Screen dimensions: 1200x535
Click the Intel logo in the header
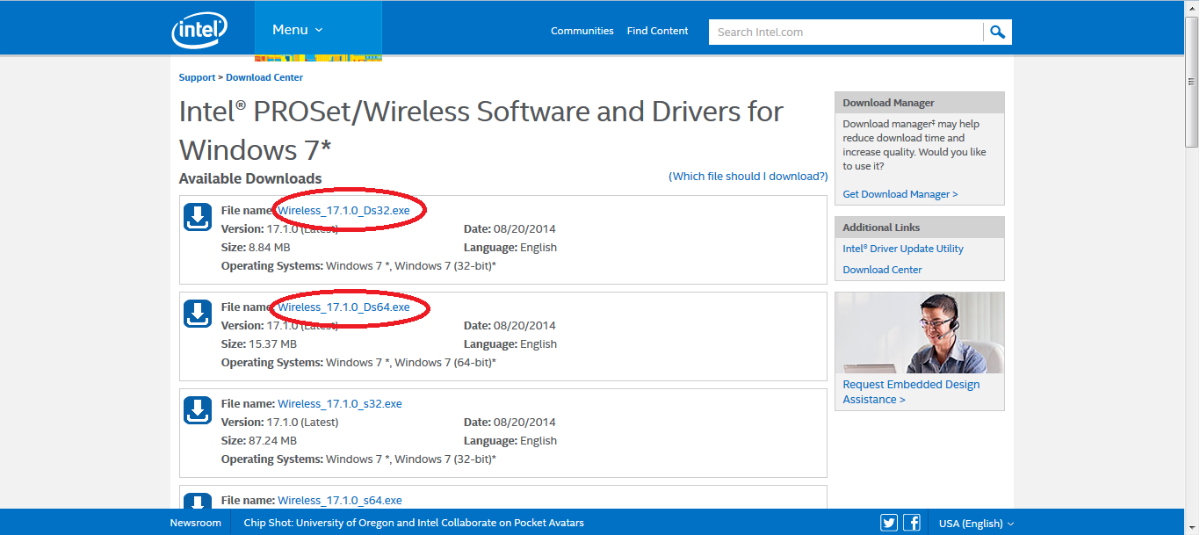coord(198,30)
